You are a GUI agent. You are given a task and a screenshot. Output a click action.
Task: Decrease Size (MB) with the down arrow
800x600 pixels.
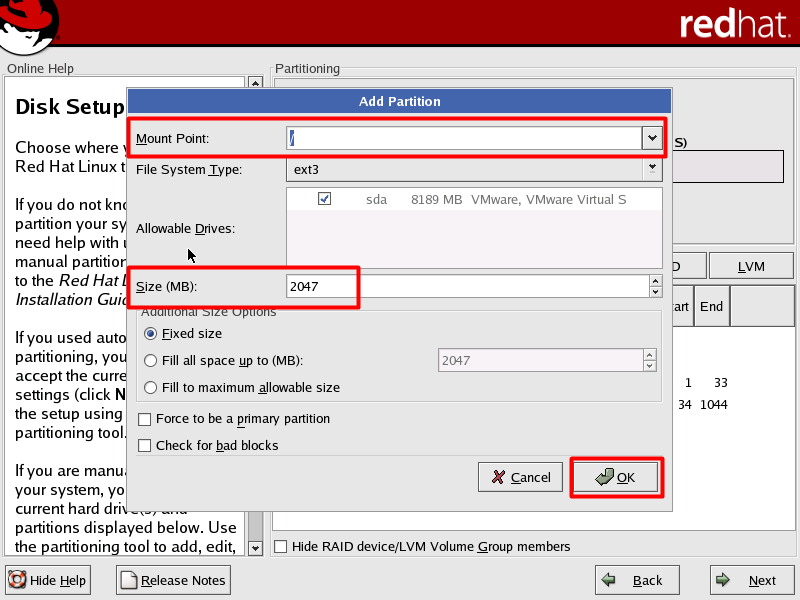pyautogui.click(x=656, y=292)
